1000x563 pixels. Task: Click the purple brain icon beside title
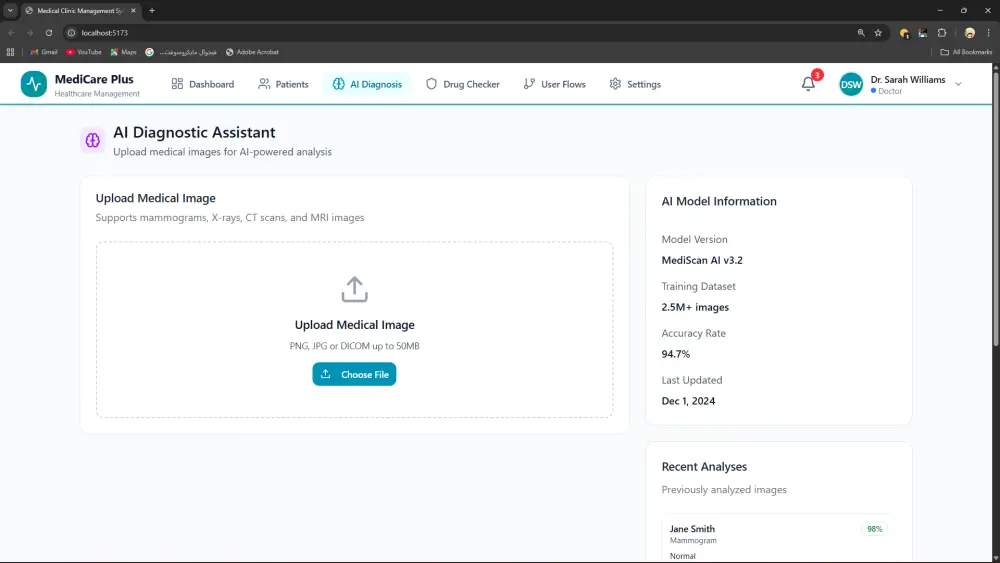pyautogui.click(x=92, y=140)
